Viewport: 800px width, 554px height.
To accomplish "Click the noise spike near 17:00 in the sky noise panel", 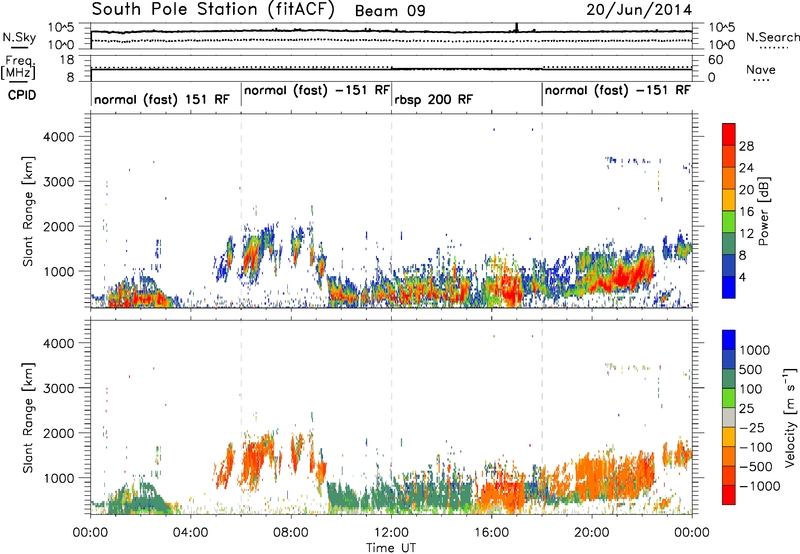I will [516, 27].
